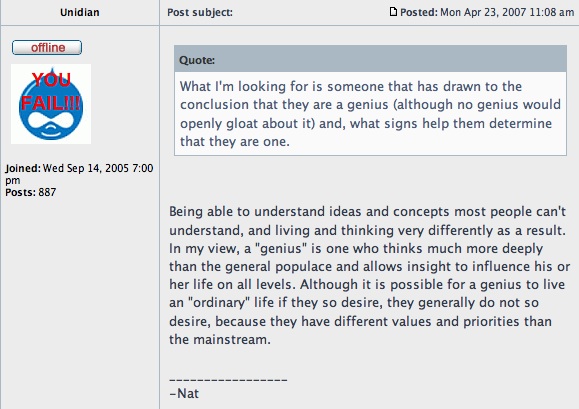
Task: Click the Quote: header bar
Action: [x=370, y=59]
